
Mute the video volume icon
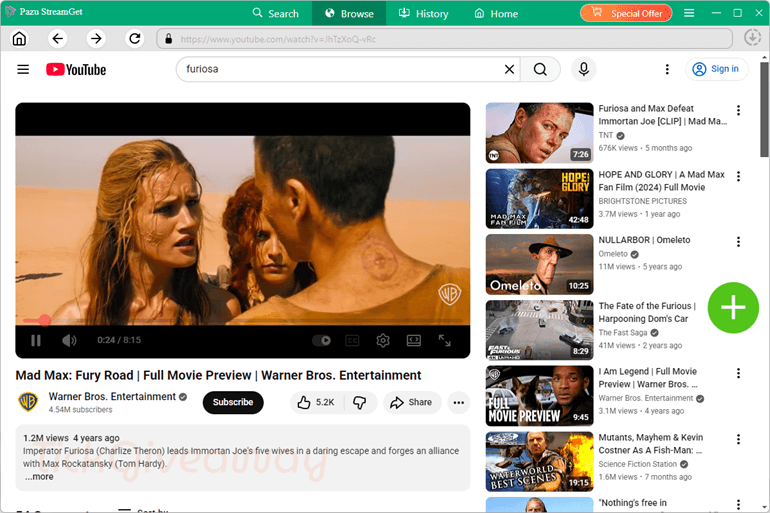[x=69, y=340]
